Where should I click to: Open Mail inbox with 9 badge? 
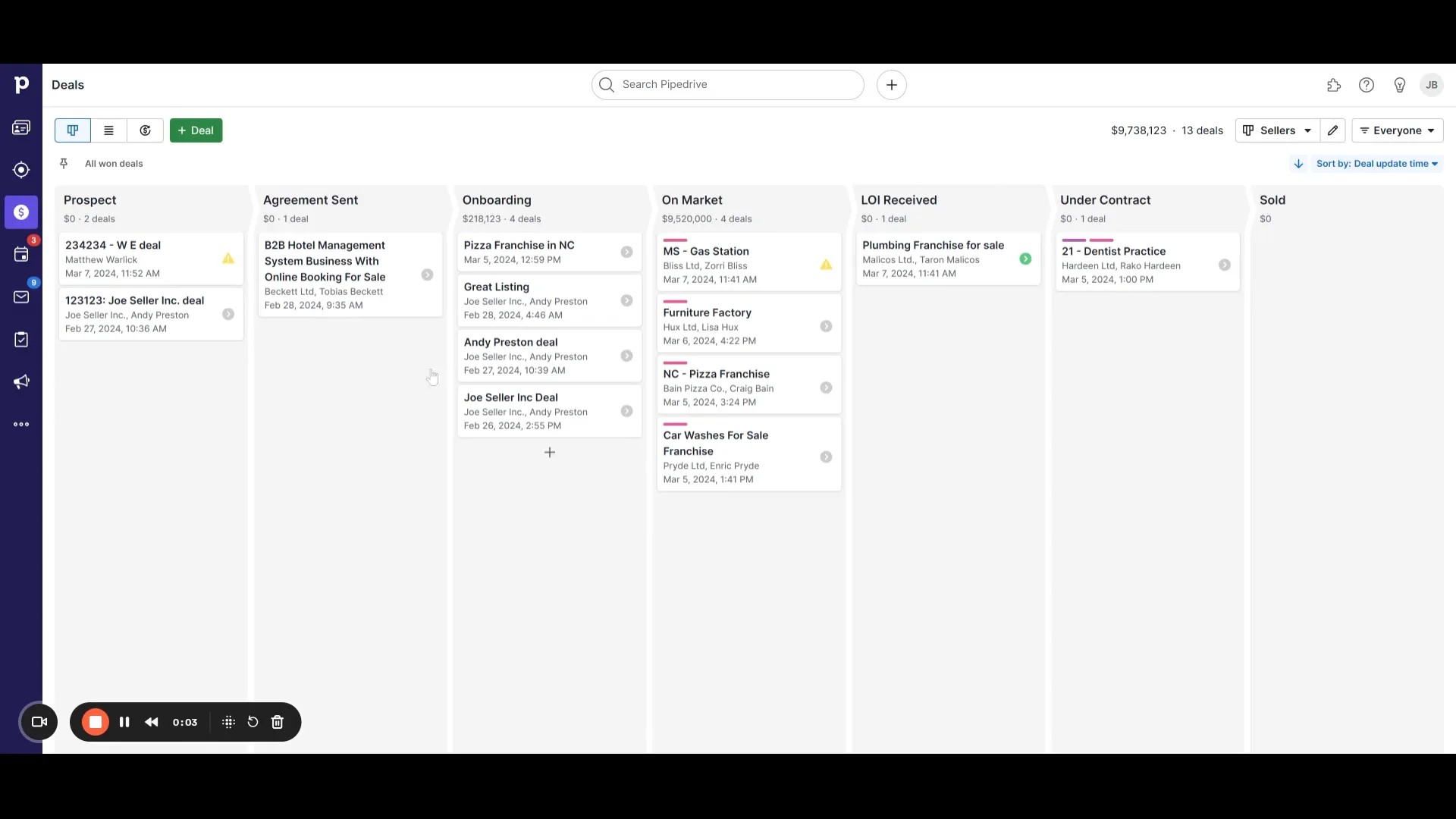pyautogui.click(x=21, y=297)
